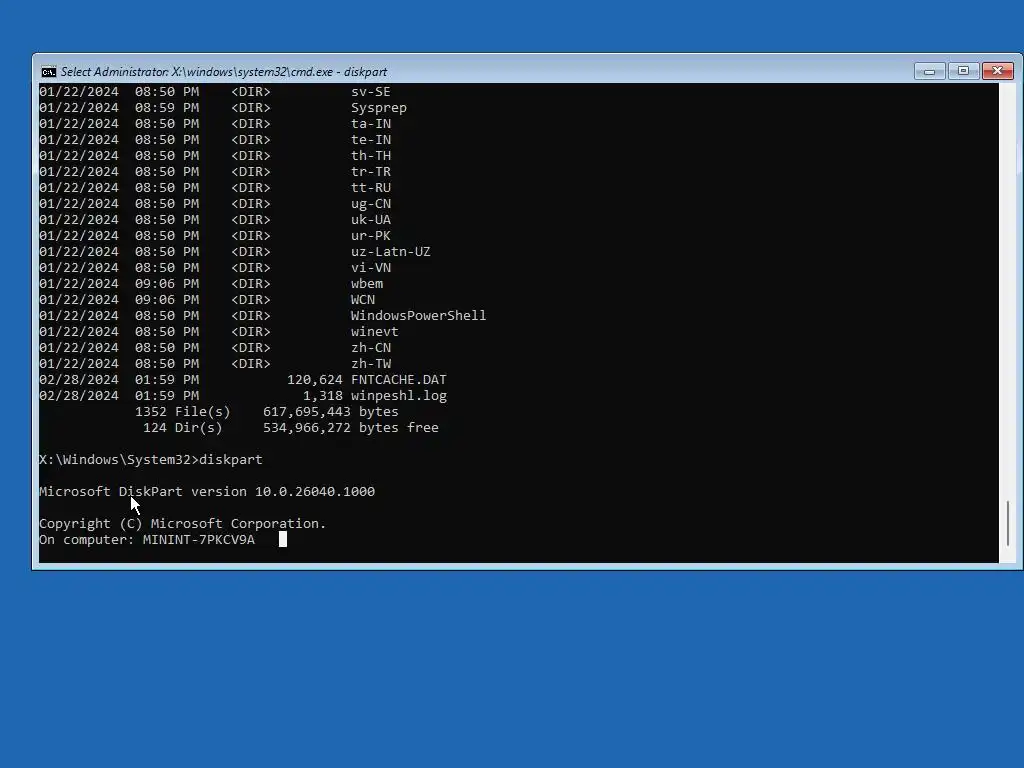This screenshot has height=768, width=1024.
Task: Click the 'sv-SE' directory entry
Action: click(370, 91)
